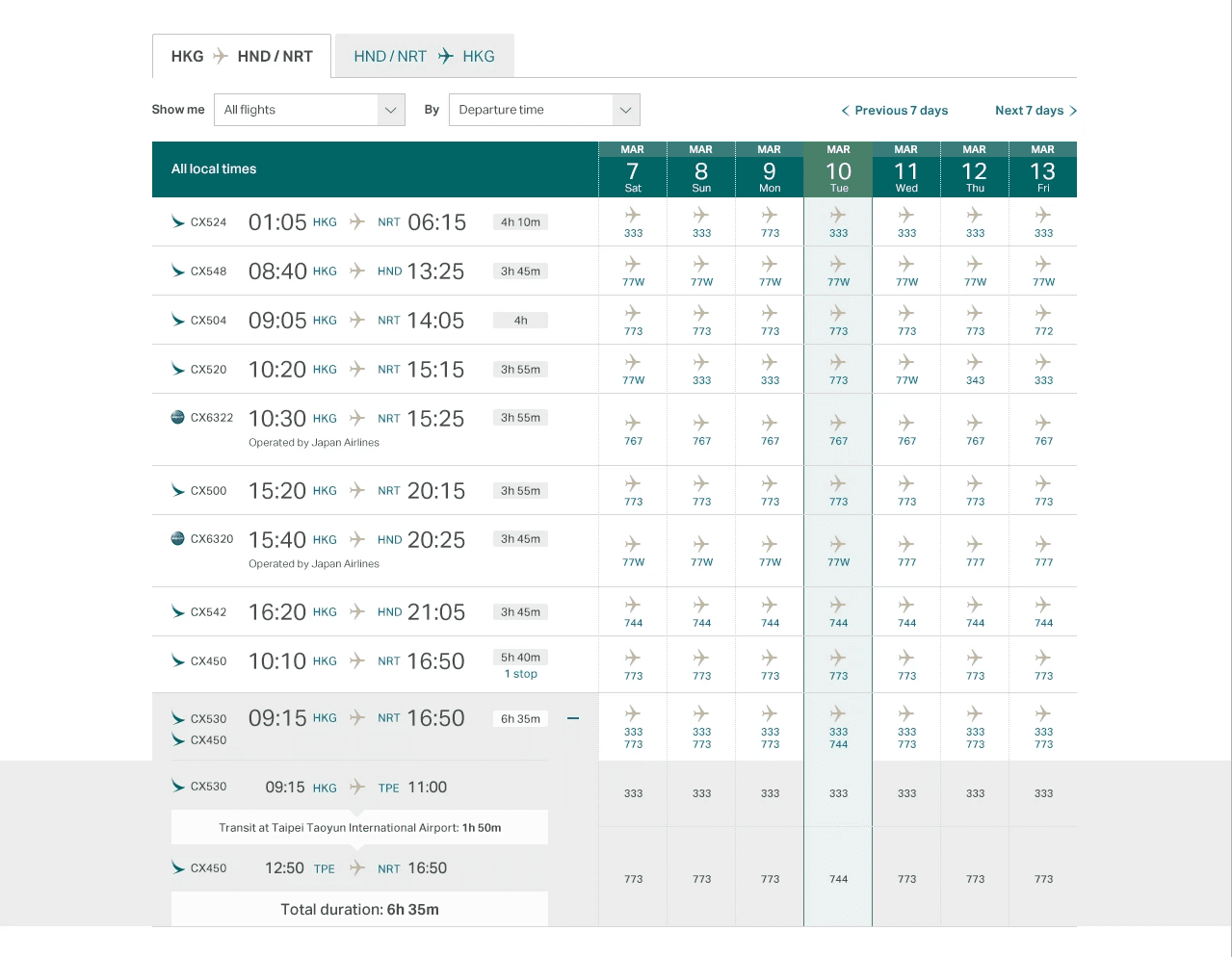Image resolution: width=1232 pixels, height=957 pixels.
Task: Switch to the HND / NRT to HKG tab
Action: (x=424, y=56)
